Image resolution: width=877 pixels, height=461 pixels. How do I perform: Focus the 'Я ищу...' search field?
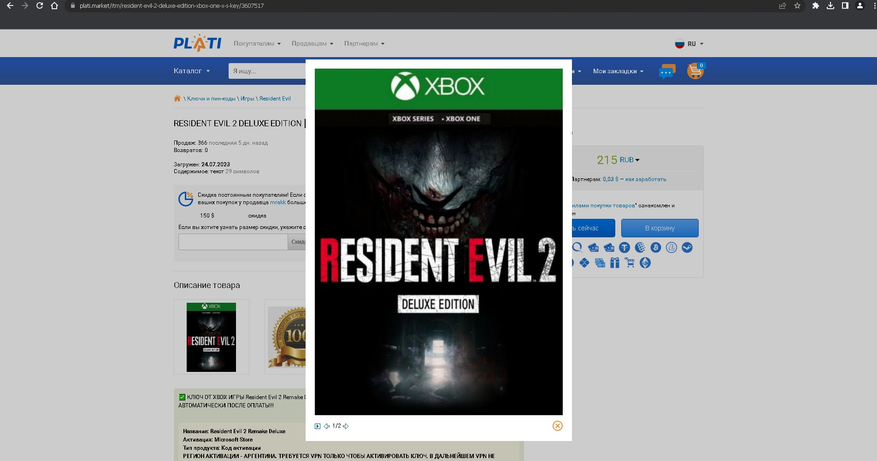267,71
